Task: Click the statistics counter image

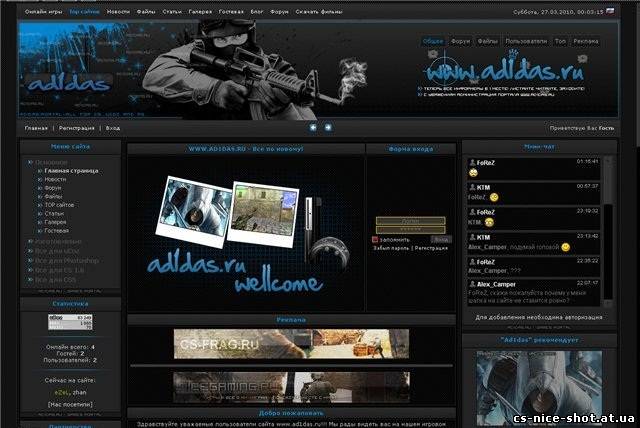Action: pos(70,322)
